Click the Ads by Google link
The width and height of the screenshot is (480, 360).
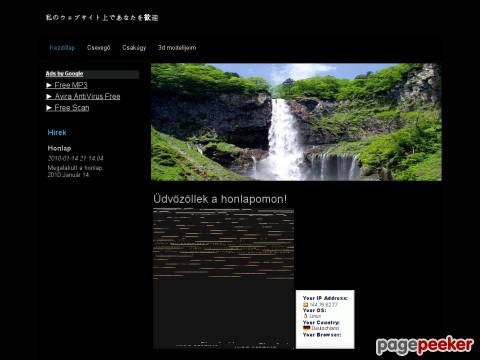pos(64,74)
